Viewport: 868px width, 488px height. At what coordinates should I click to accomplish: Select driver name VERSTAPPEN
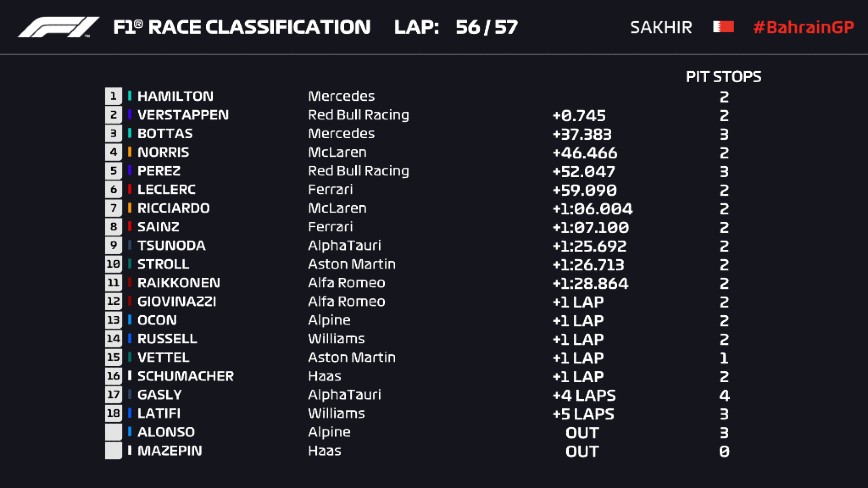coord(183,115)
